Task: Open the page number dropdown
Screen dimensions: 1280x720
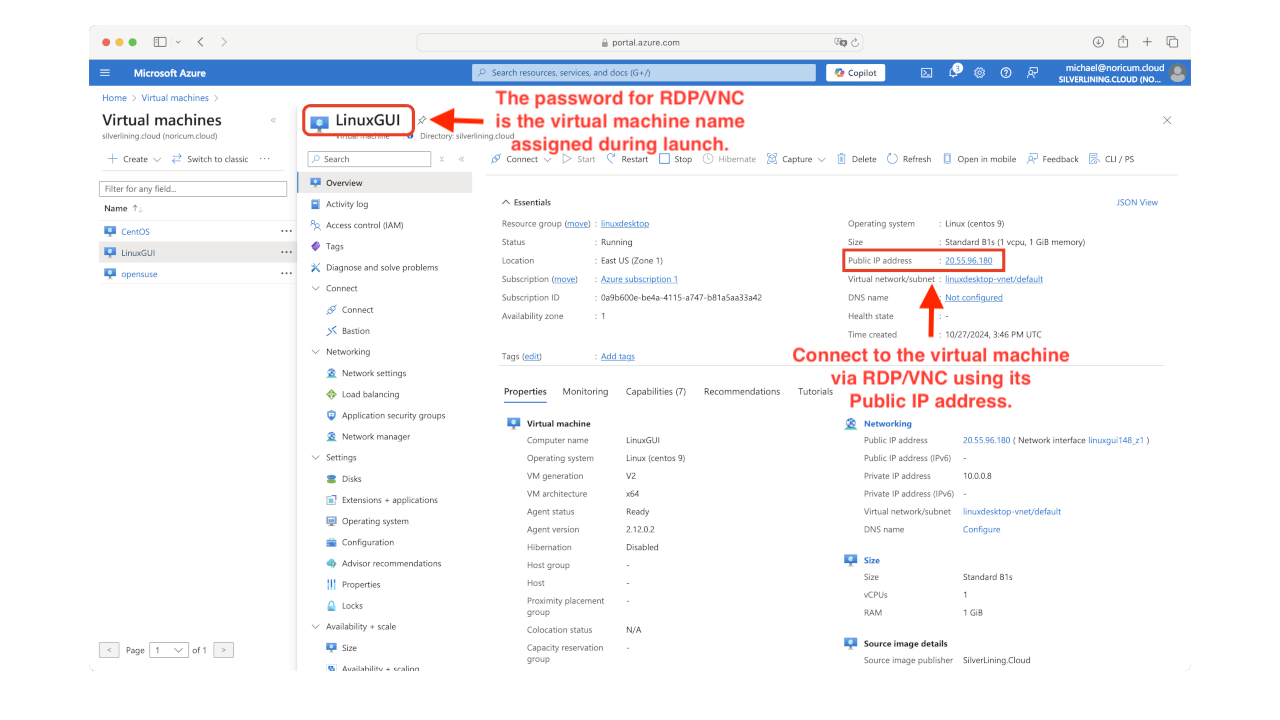Action: click(x=168, y=650)
